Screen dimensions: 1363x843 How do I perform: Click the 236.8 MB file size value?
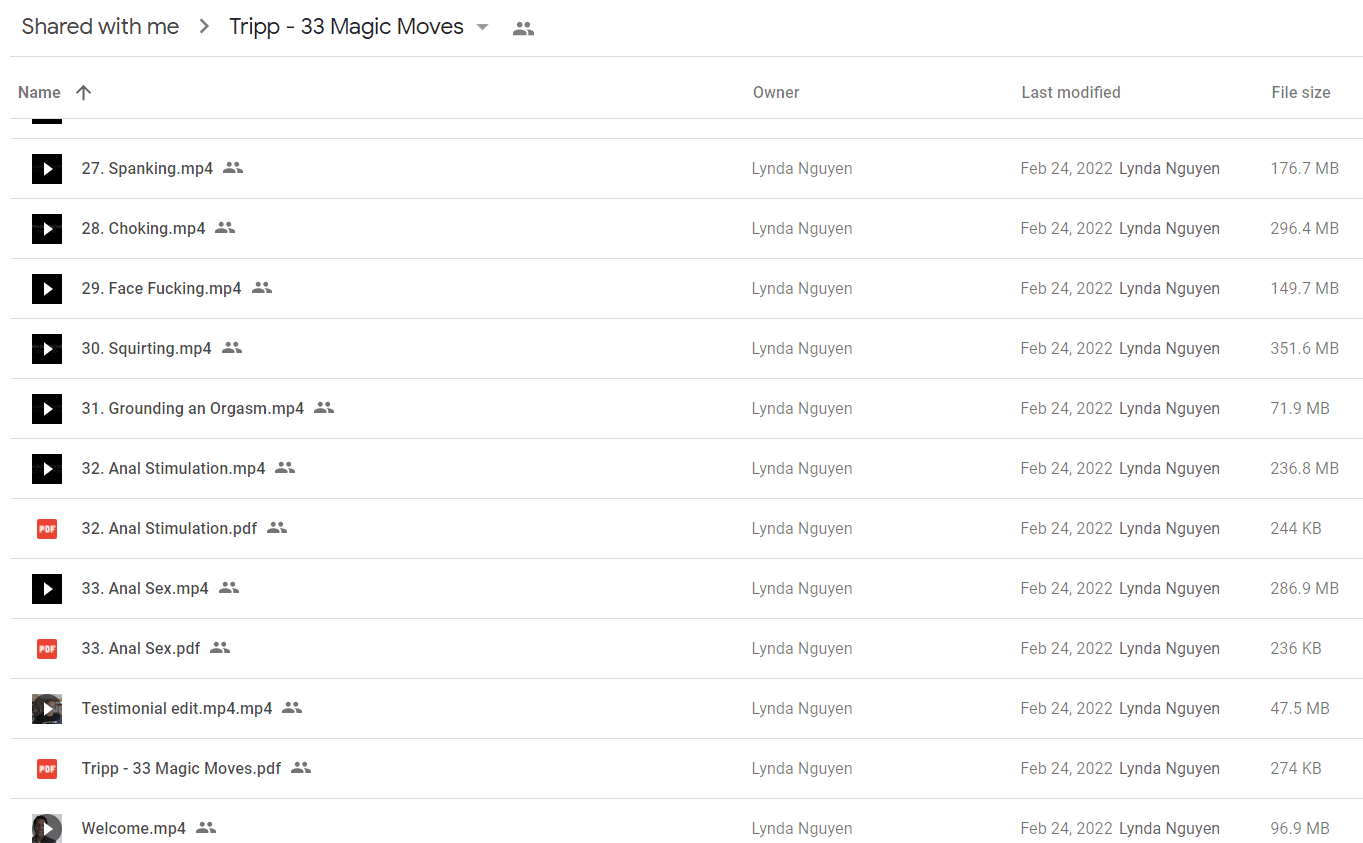[1304, 468]
